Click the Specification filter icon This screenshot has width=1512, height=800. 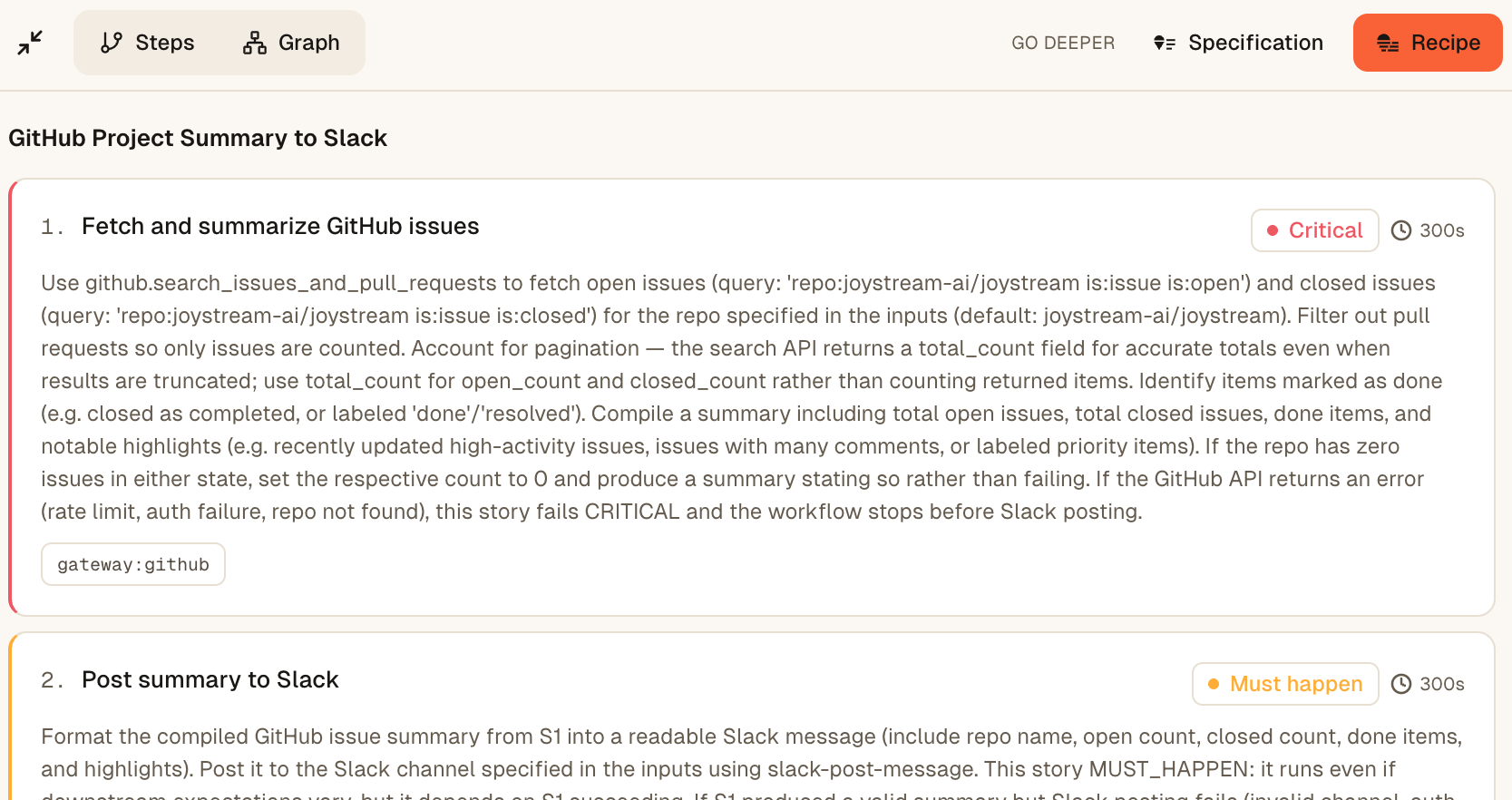pyautogui.click(x=1165, y=43)
